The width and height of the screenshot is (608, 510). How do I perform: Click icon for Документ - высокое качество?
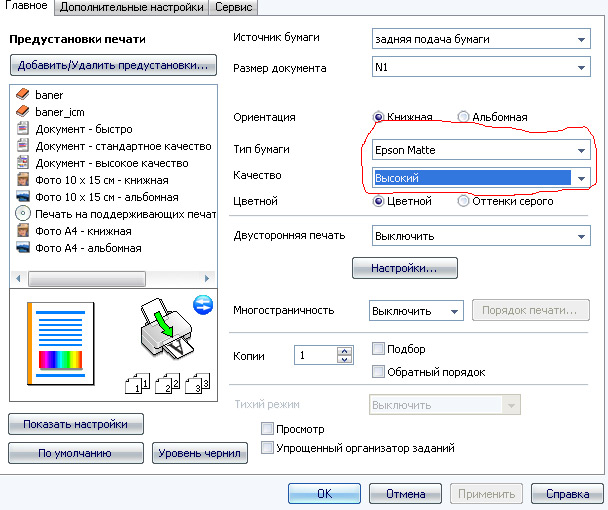point(23,163)
